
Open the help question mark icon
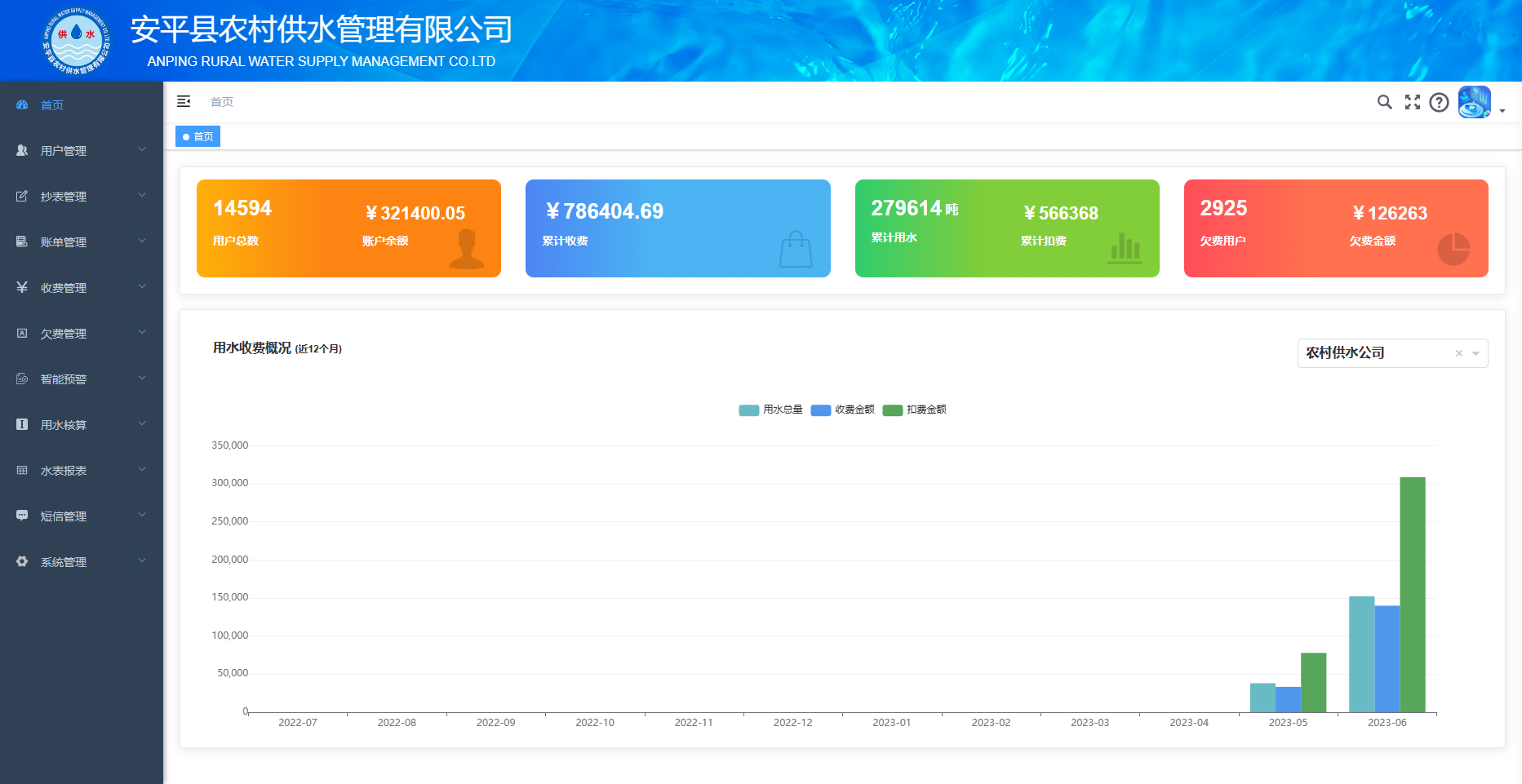tap(1439, 102)
